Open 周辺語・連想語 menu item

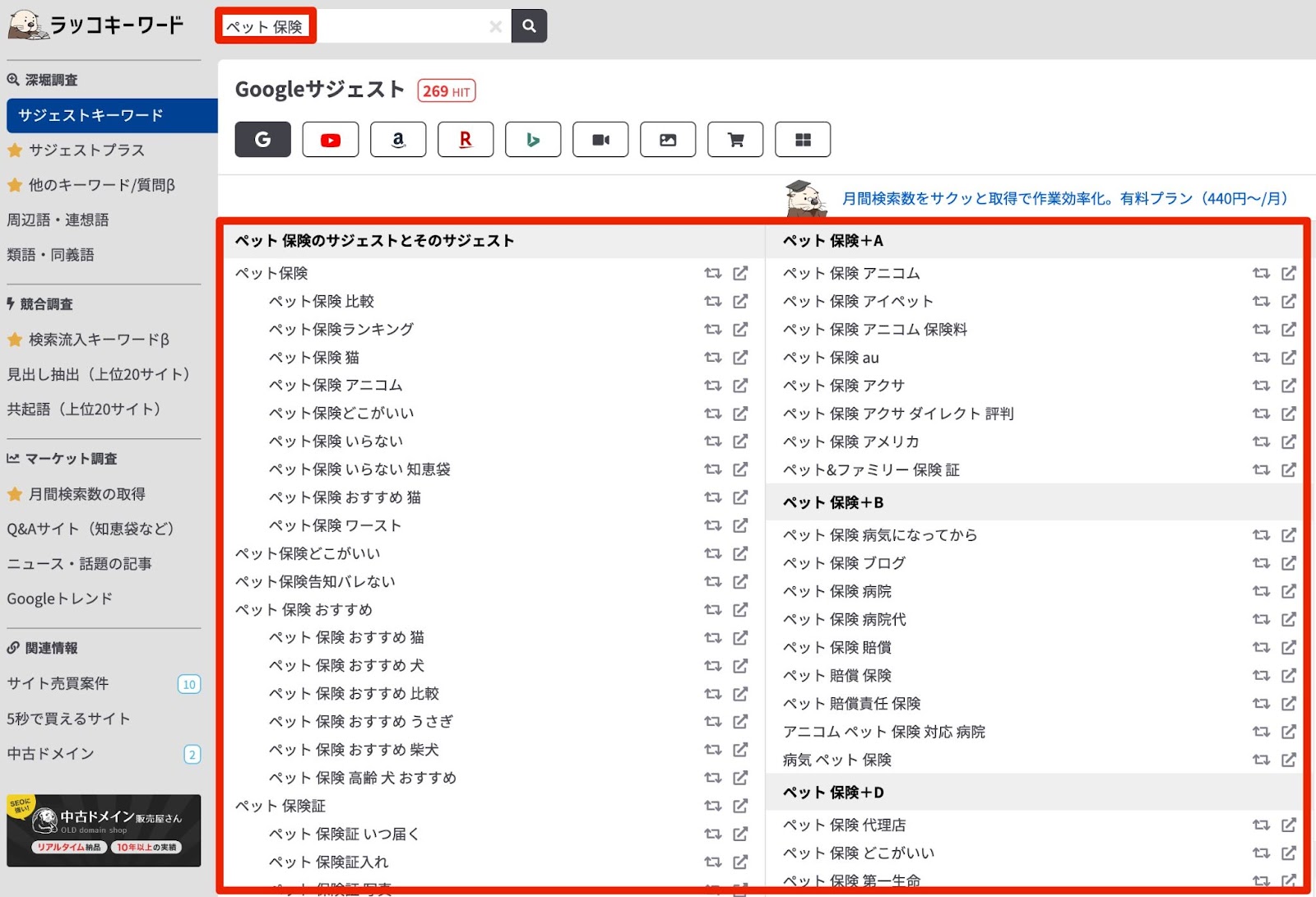58,220
